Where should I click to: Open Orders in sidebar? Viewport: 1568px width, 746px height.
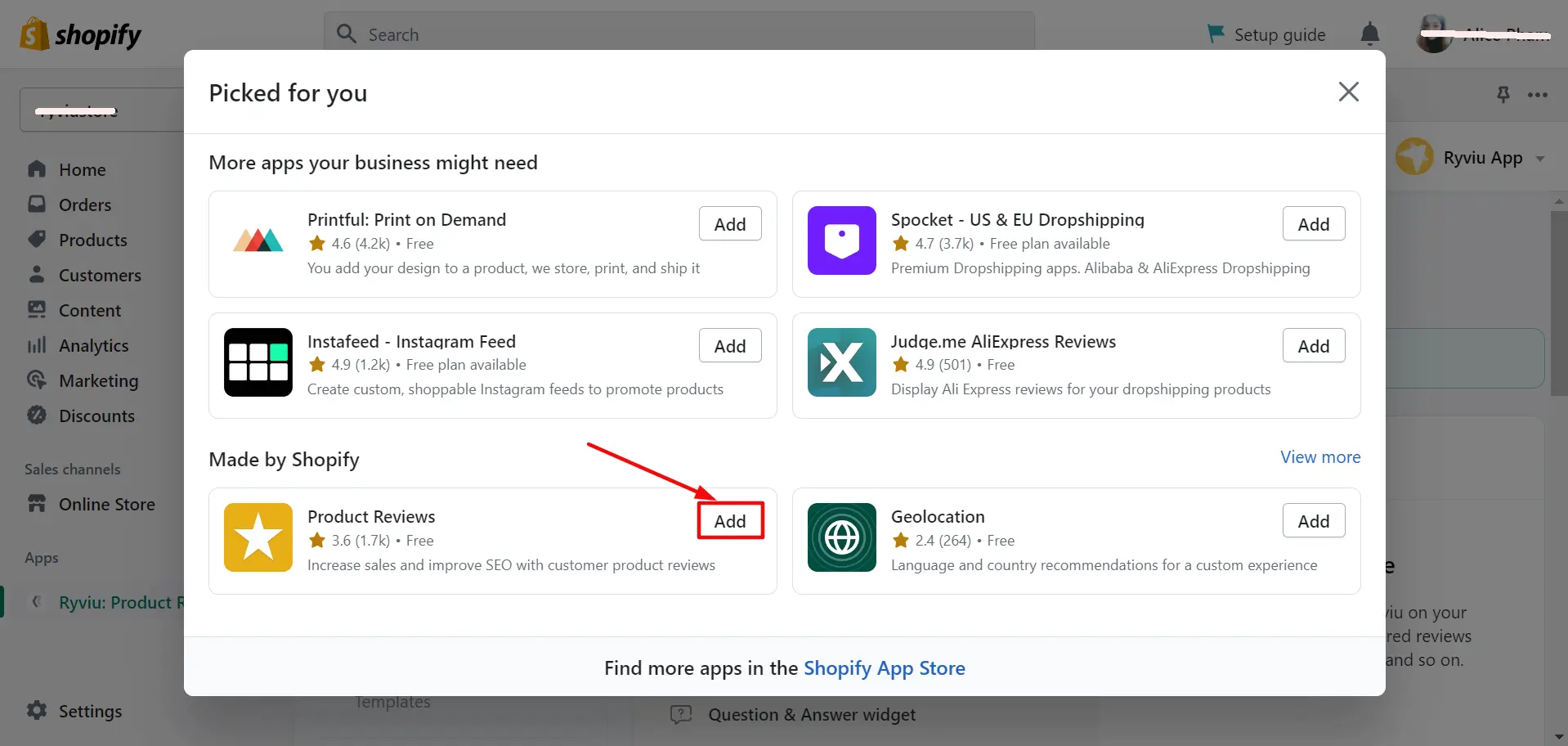coord(85,205)
